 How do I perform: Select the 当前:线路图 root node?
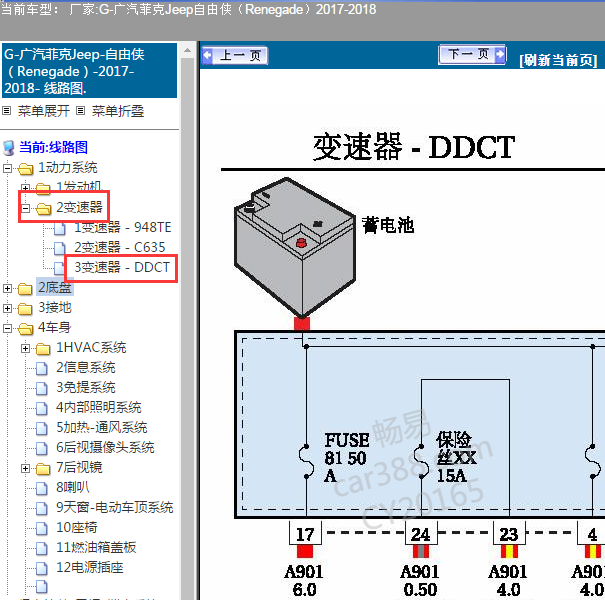[x=54, y=147]
